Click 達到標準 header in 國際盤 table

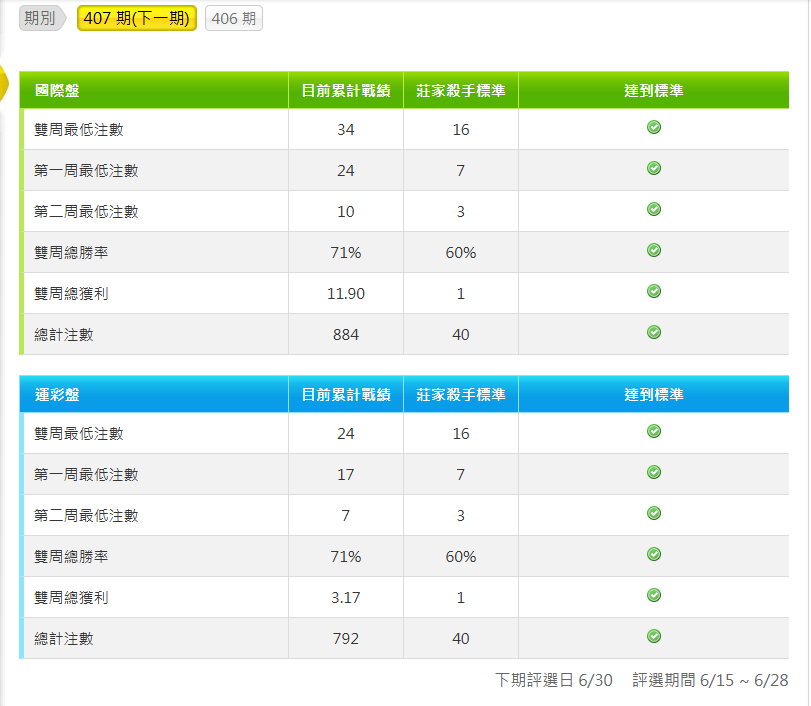point(654,91)
